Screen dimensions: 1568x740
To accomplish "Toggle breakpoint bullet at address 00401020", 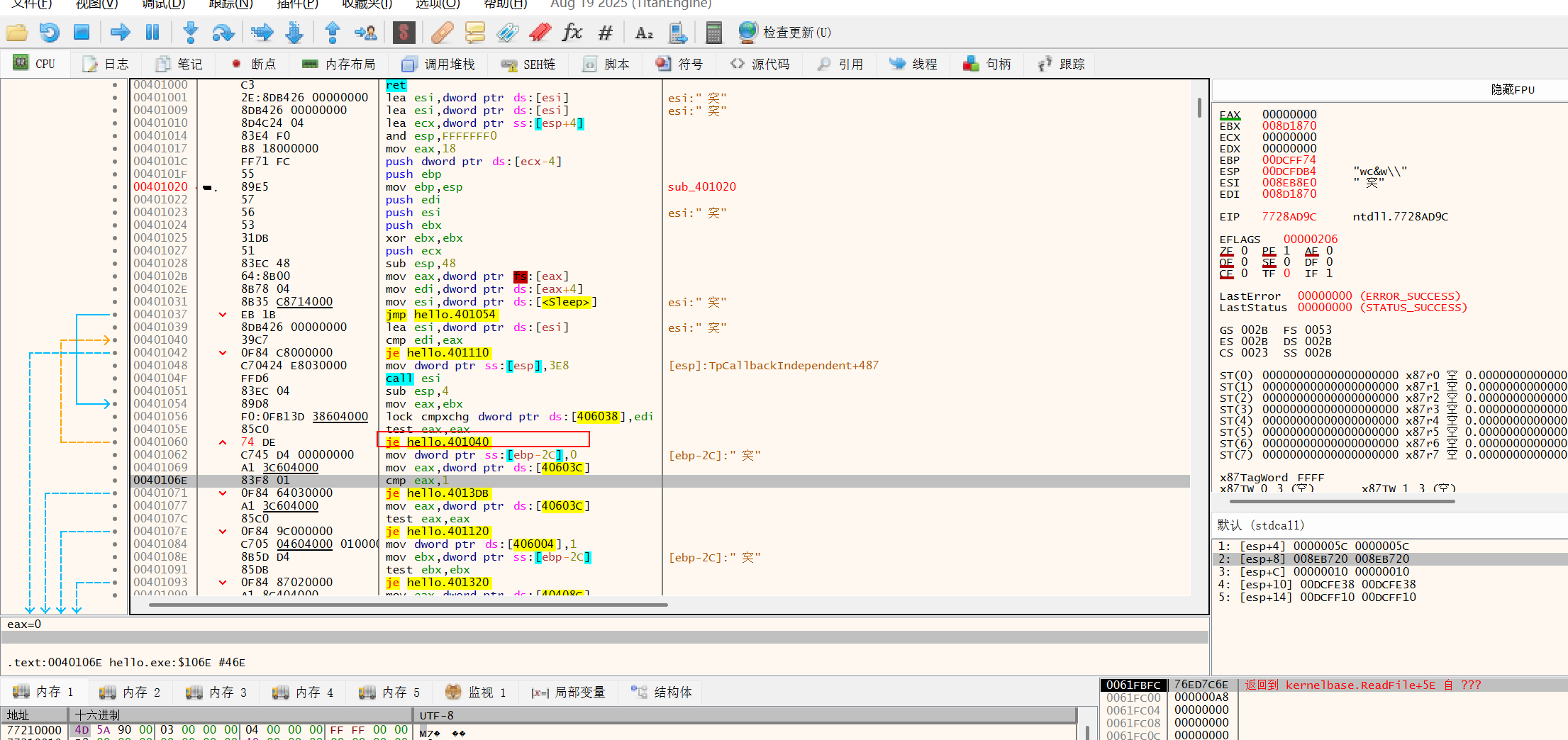I will 115,187.
